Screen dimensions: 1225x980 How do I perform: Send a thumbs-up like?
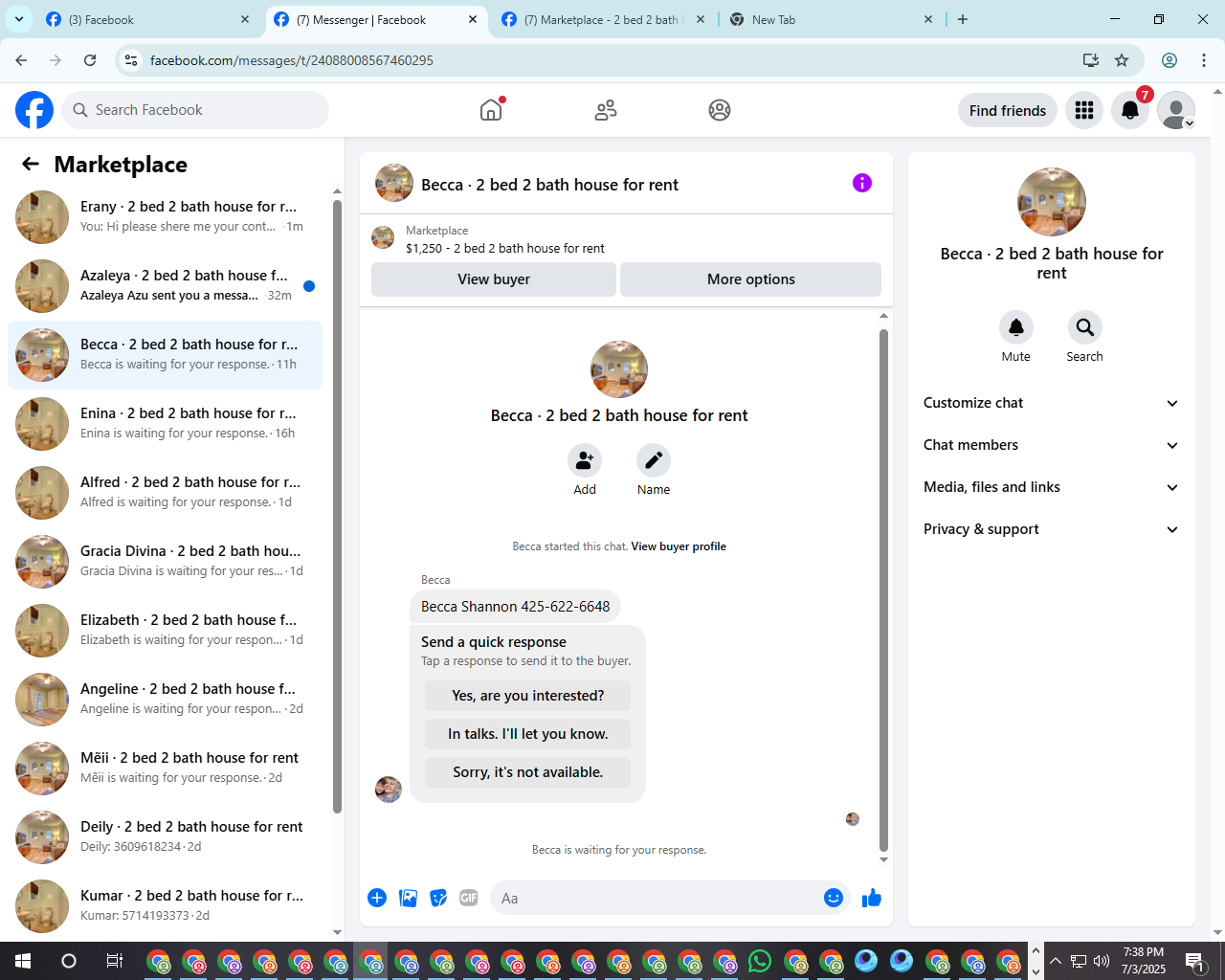click(x=872, y=898)
